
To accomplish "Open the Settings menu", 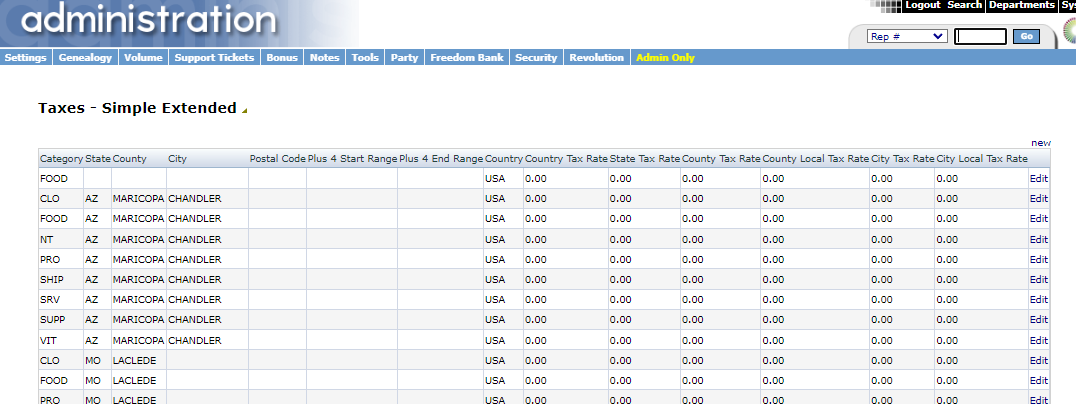I will pyautogui.click(x=25, y=58).
